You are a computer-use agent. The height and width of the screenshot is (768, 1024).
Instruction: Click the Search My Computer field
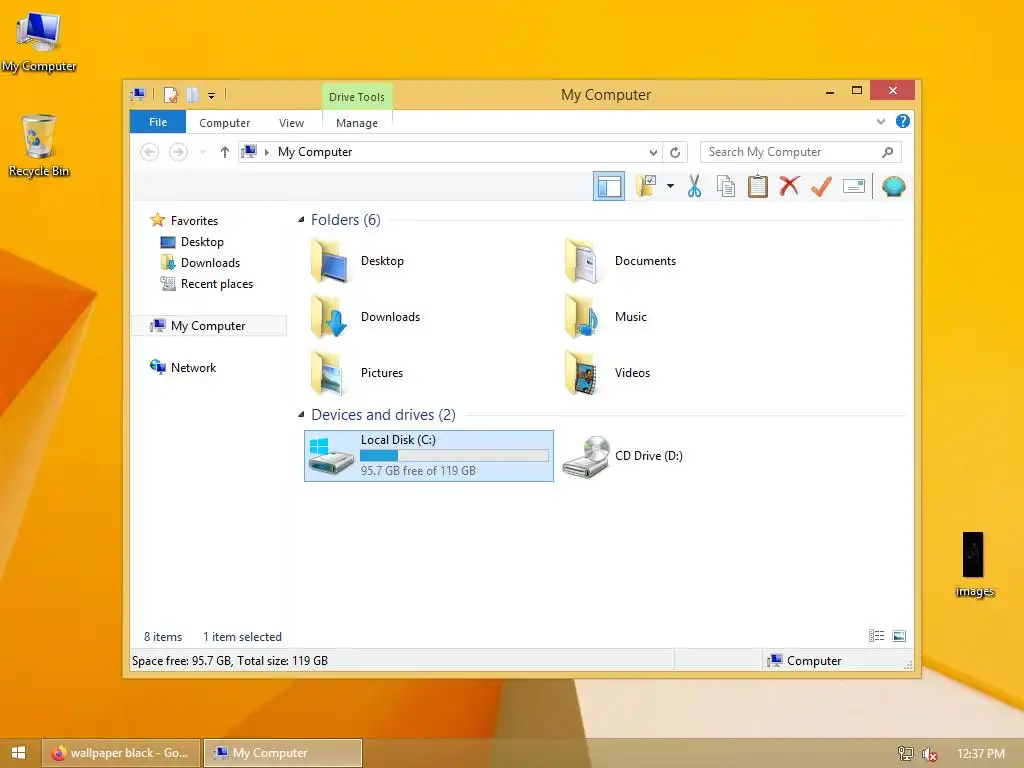pos(801,152)
